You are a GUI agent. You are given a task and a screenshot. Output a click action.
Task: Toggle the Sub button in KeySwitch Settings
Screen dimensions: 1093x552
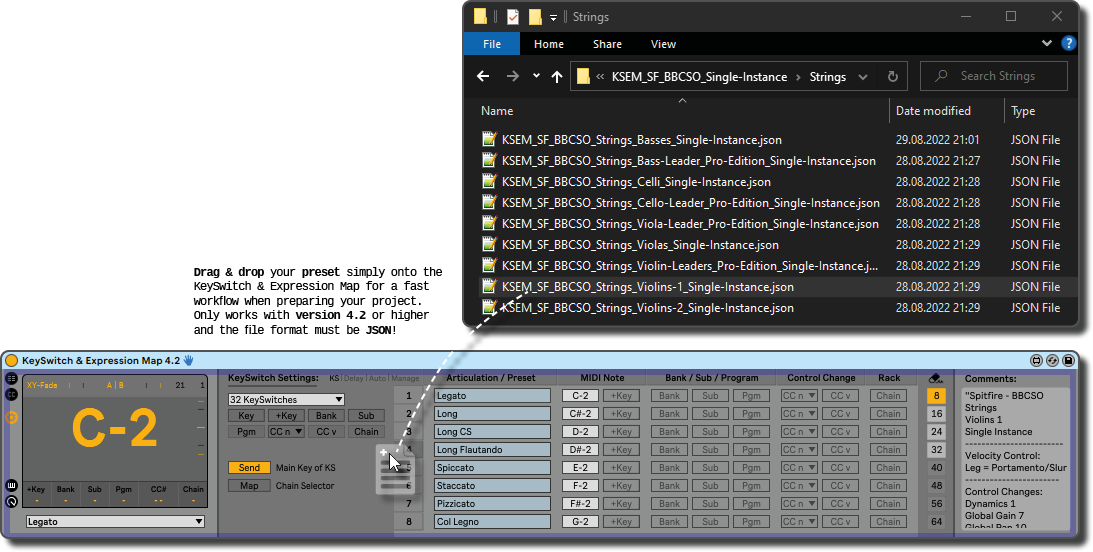[x=366, y=415]
